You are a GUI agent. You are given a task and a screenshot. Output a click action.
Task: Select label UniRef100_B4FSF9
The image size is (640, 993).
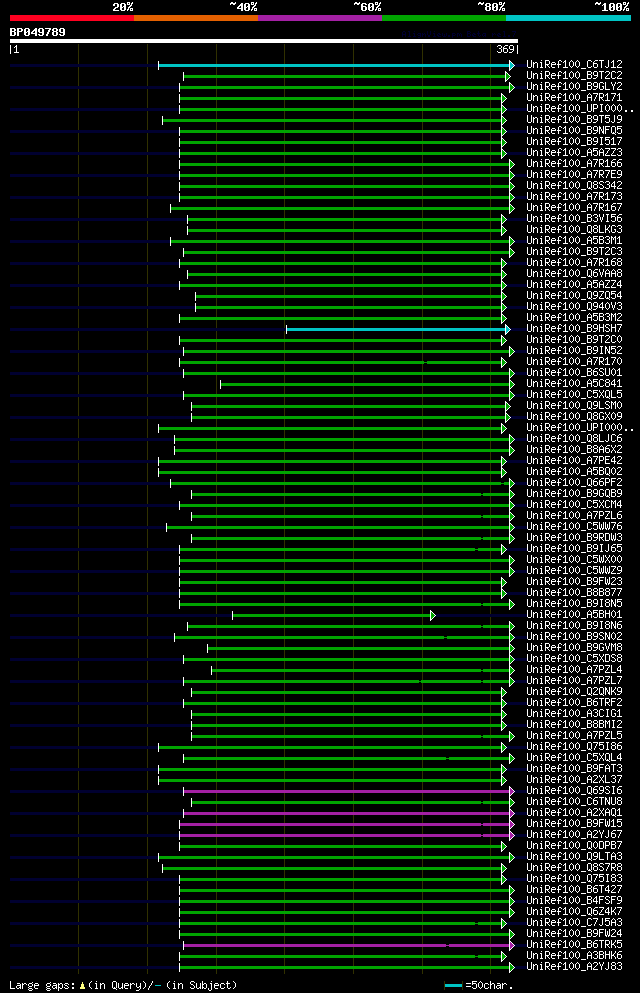574,901
